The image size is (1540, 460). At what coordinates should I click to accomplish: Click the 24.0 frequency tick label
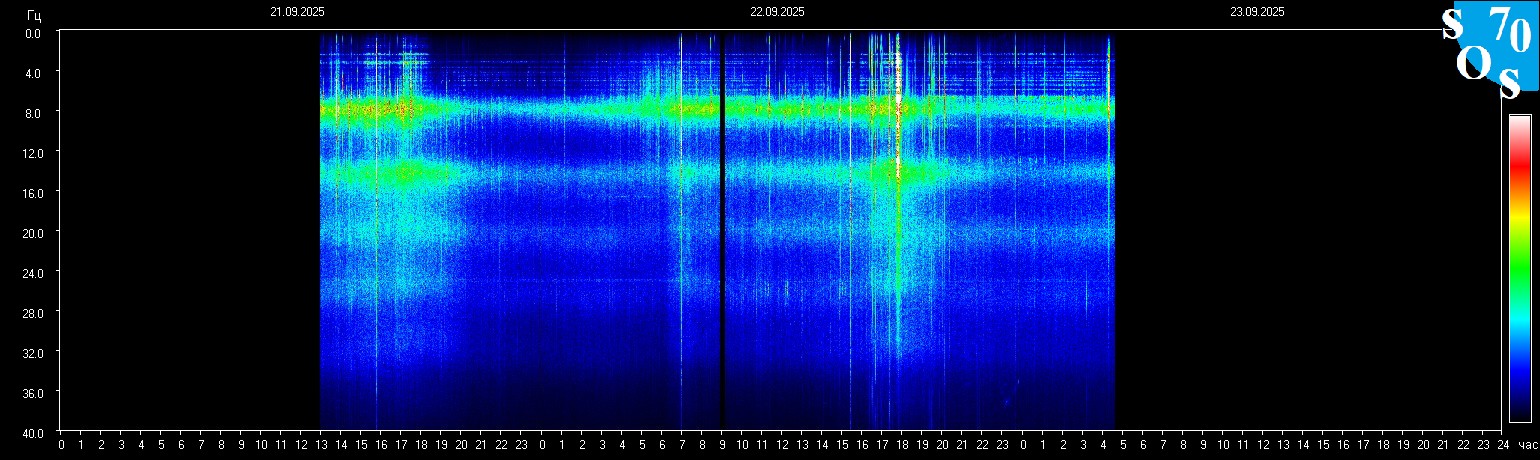click(x=33, y=272)
